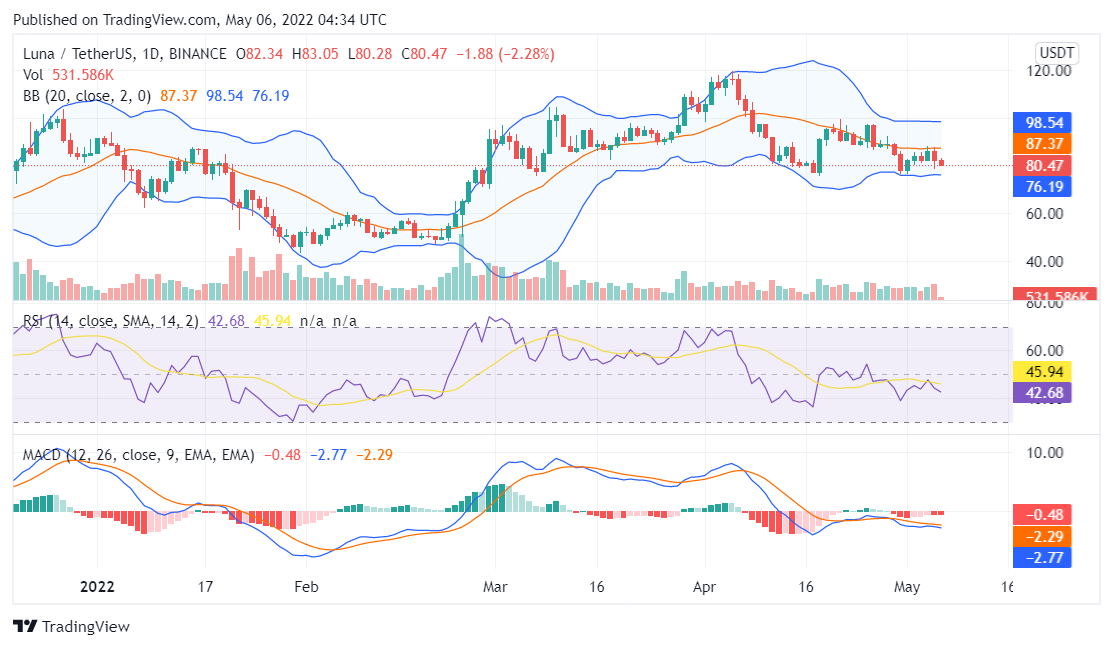Click the TradingView logo icon
Image resolution: width=1113 pixels, height=648 pixels.
[25, 626]
